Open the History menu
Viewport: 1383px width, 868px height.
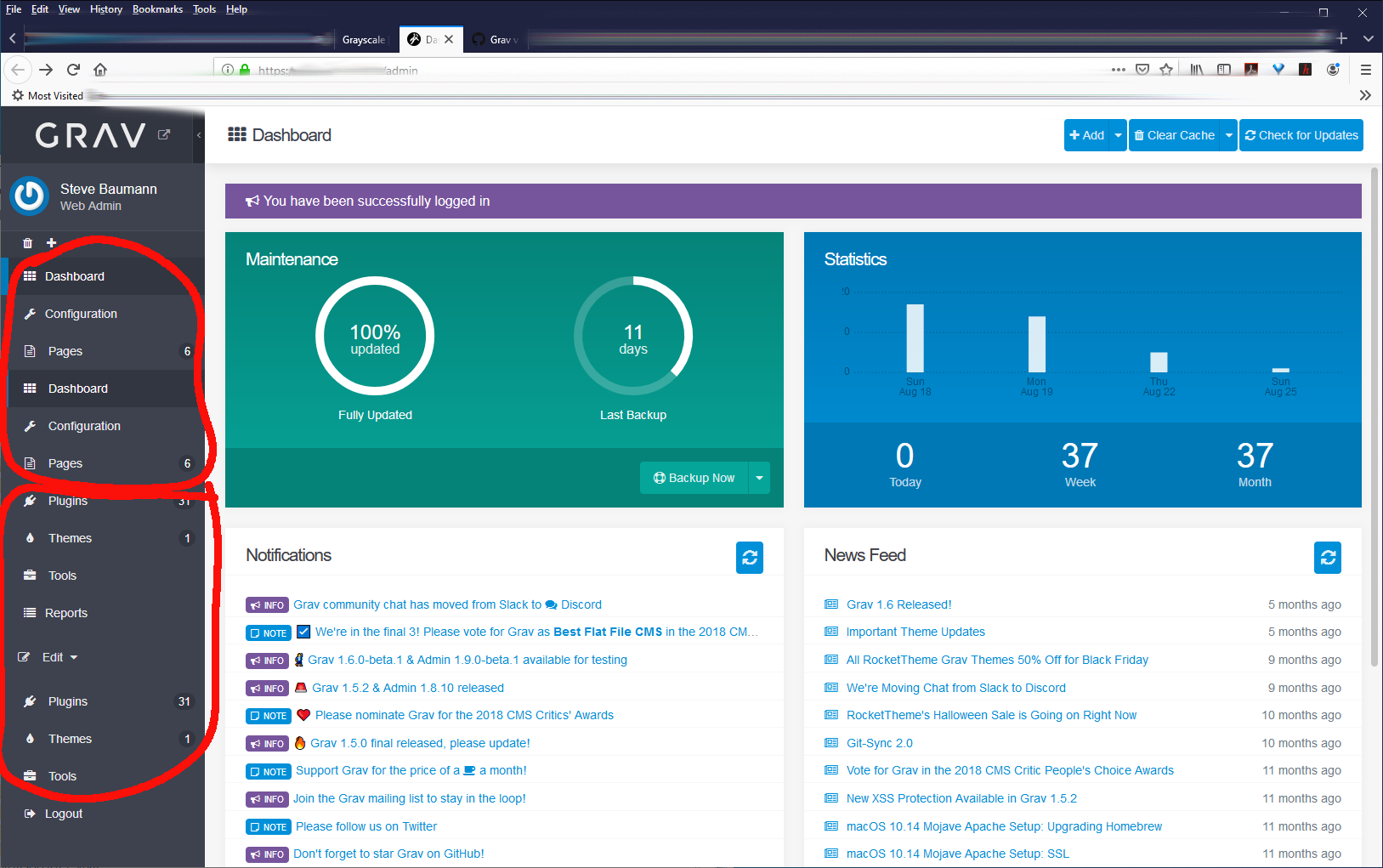(105, 9)
